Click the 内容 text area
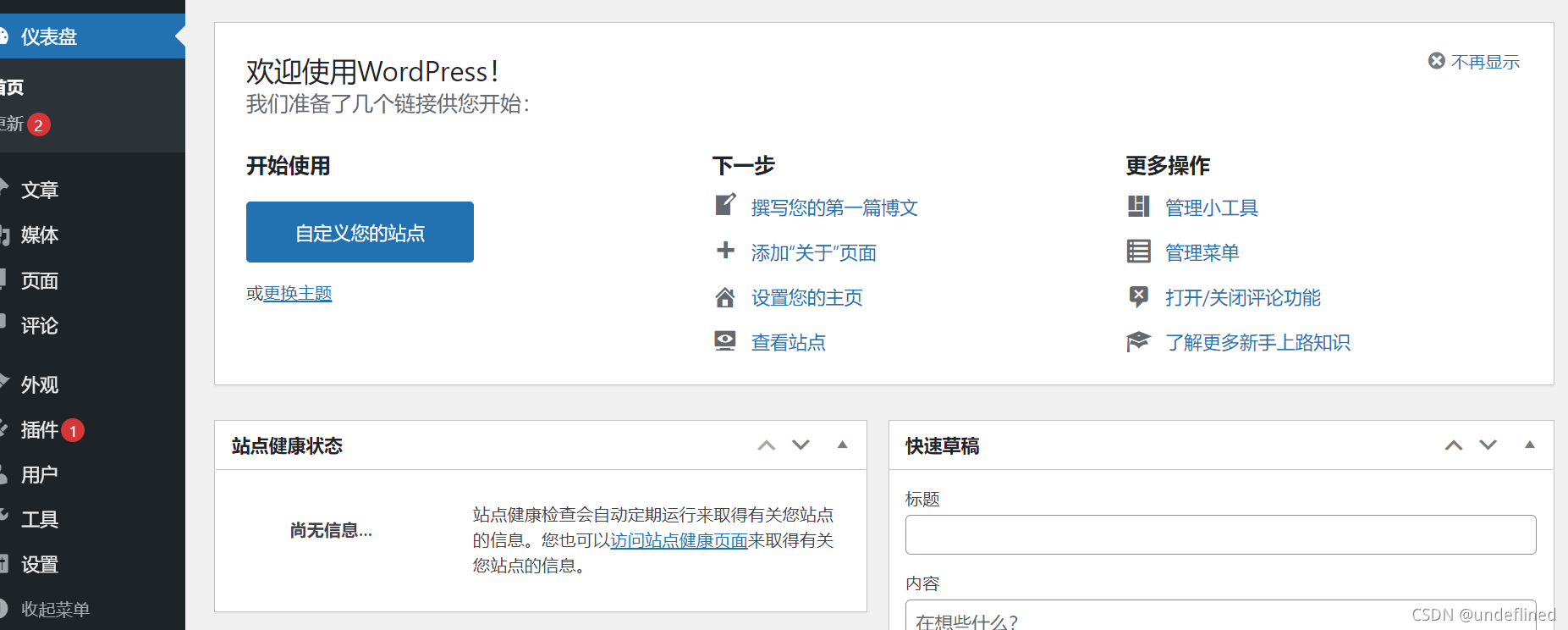1568x630 pixels. tap(1220, 615)
